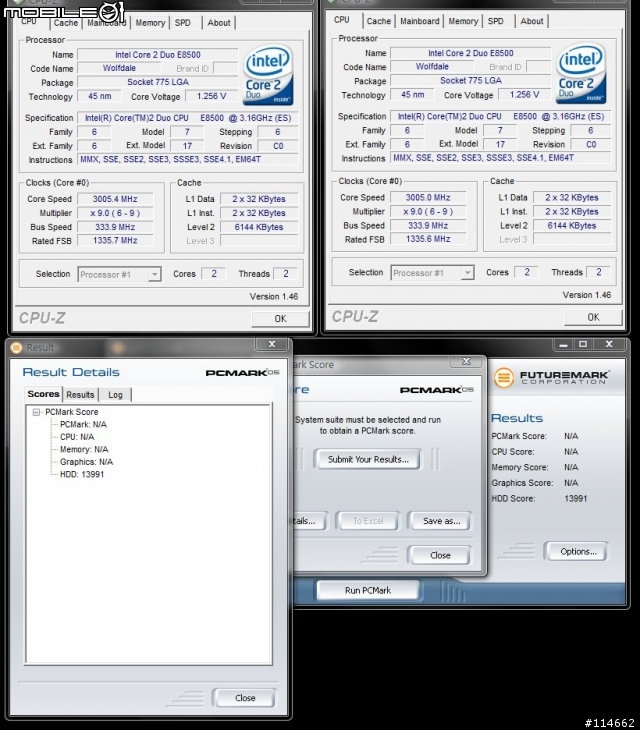The width and height of the screenshot is (640, 731).
Task: Maximize the PCMark05 main window
Action: click(x=583, y=345)
